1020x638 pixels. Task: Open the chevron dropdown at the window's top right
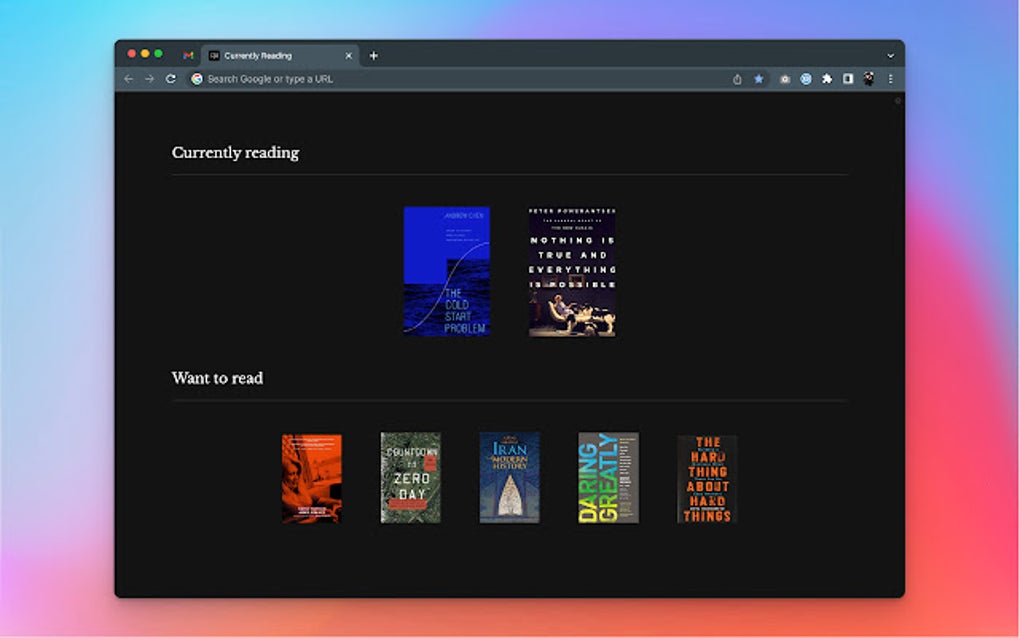[890, 56]
